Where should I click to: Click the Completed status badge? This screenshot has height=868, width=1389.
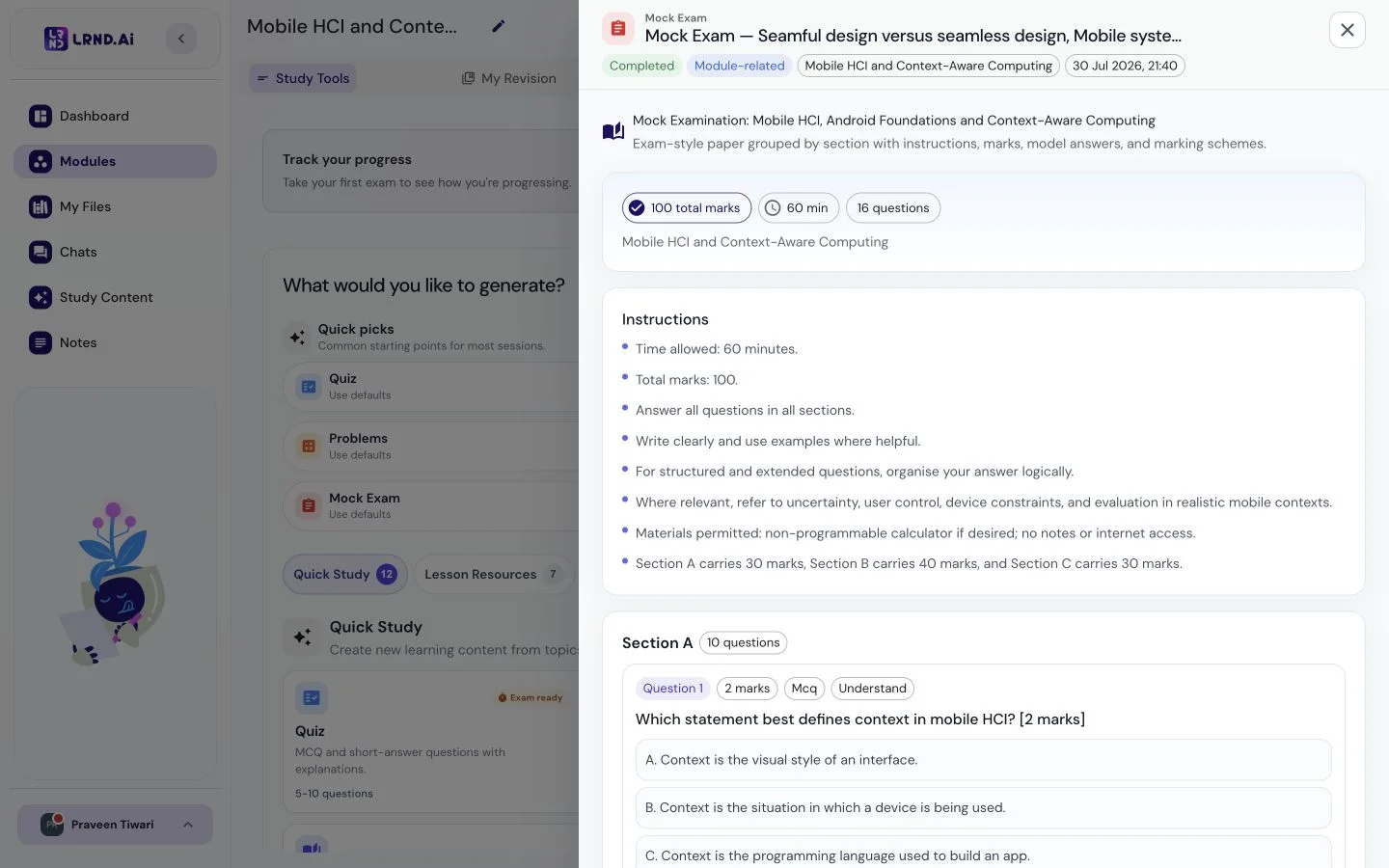[641, 66]
